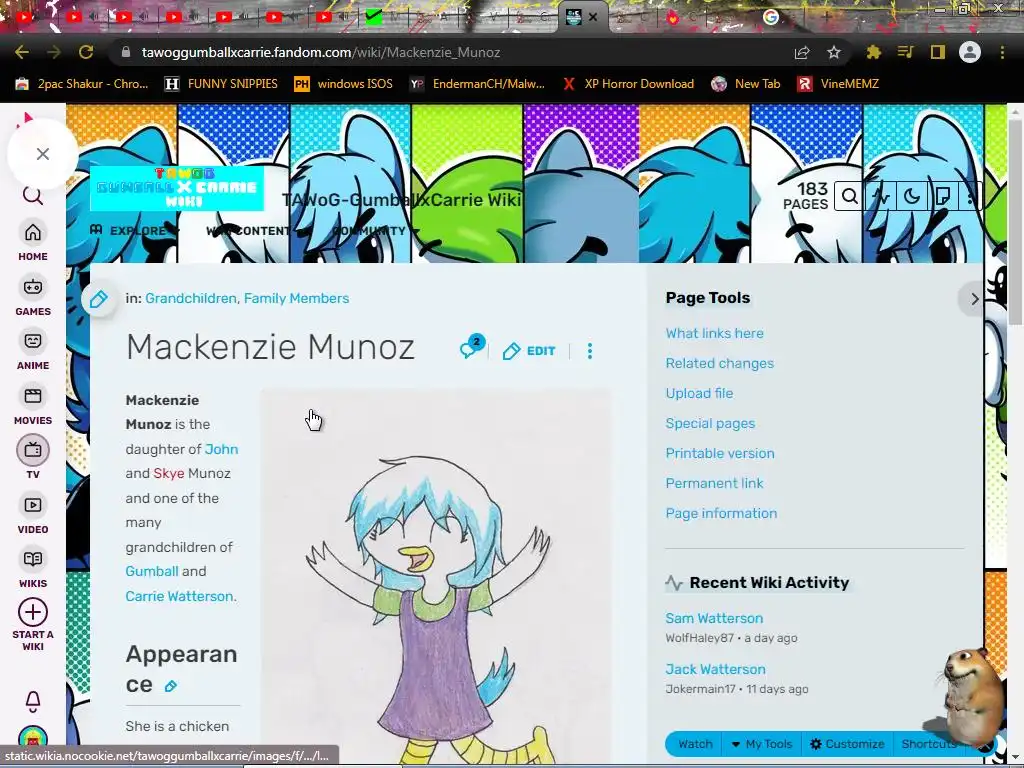Edit Appearance section pencil icon
This screenshot has height=768, width=1024.
click(170, 686)
